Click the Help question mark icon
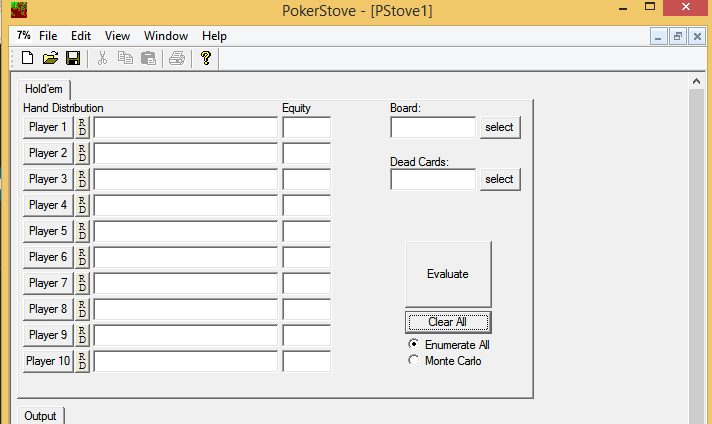Image resolution: width=712 pixels, height=424 pixels. click(x=205, y=59)
